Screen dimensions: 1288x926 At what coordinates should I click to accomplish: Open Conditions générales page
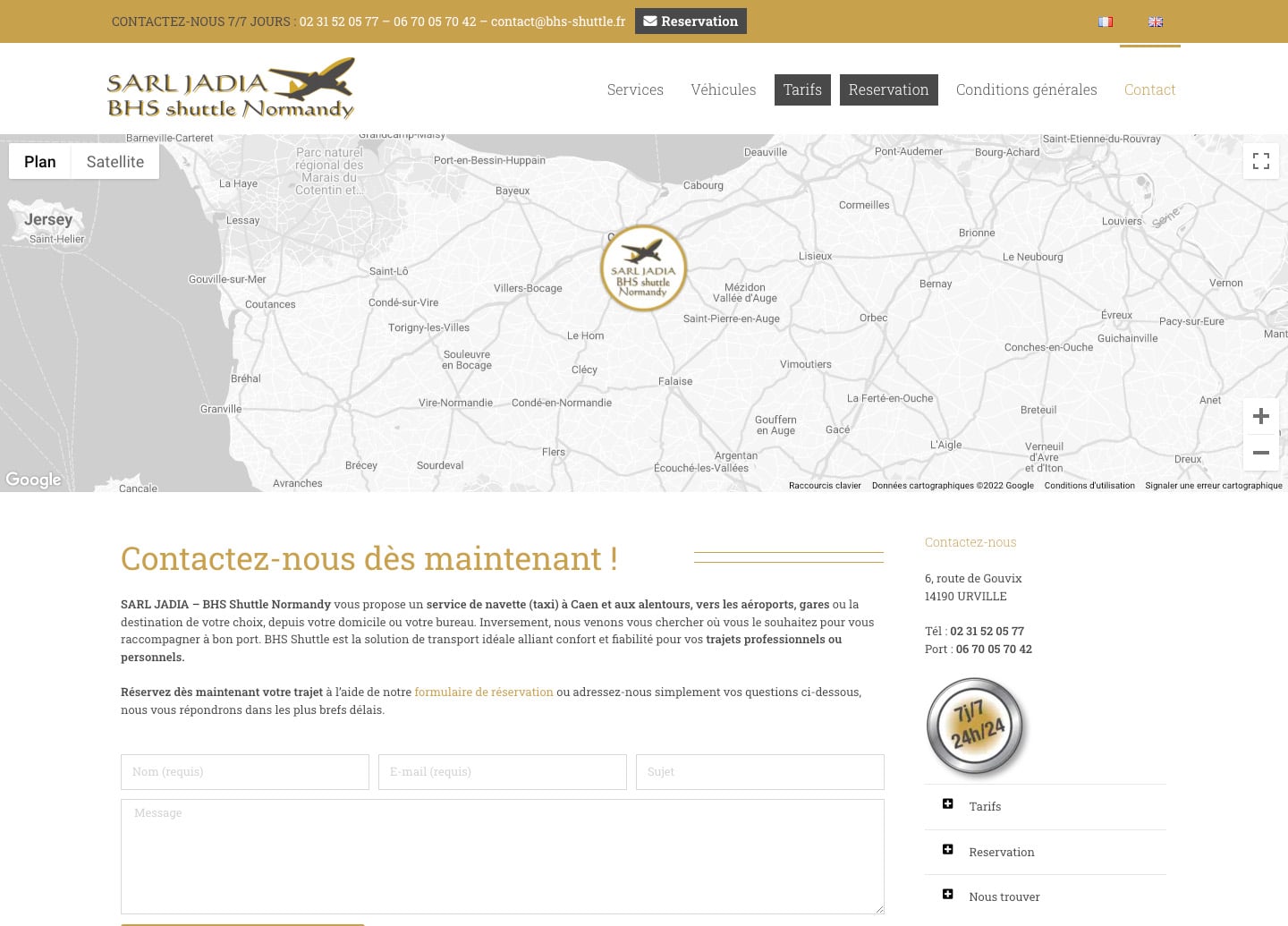(1027, 89)
